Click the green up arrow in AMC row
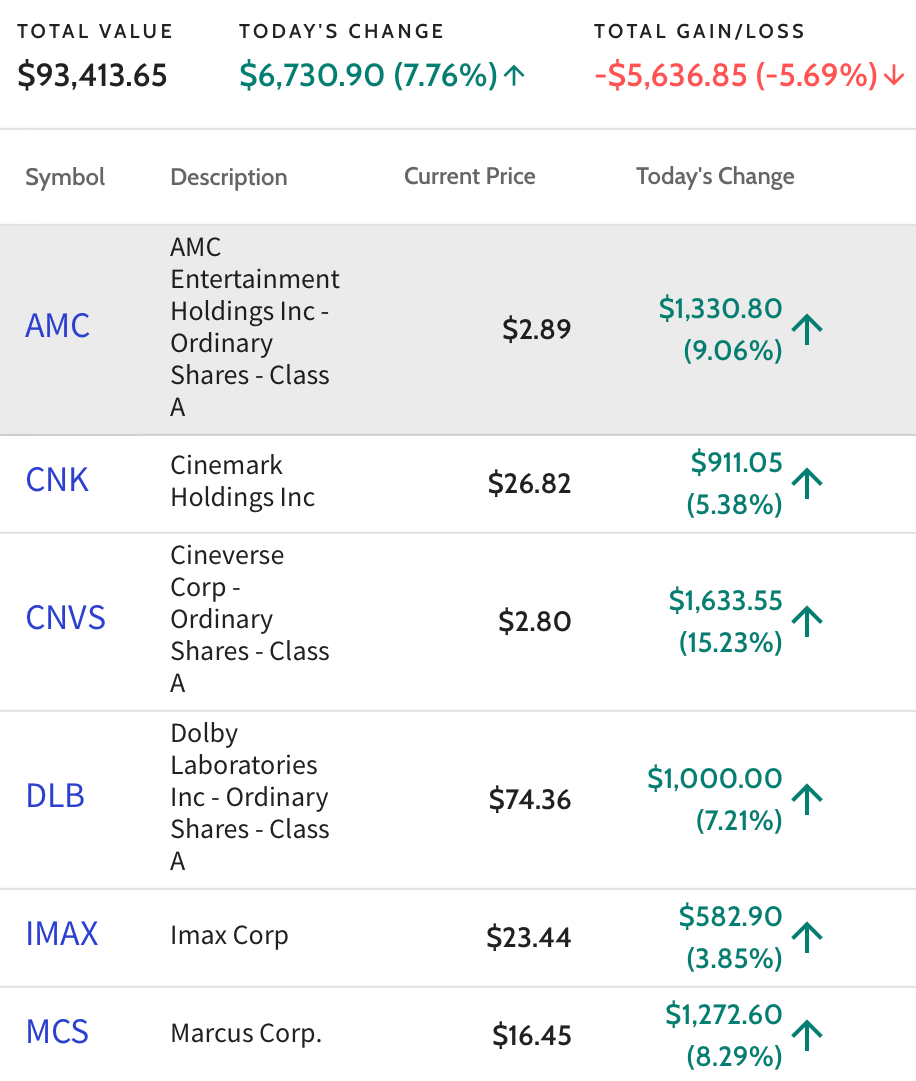The image size is (916, 1081). point(807,329)
